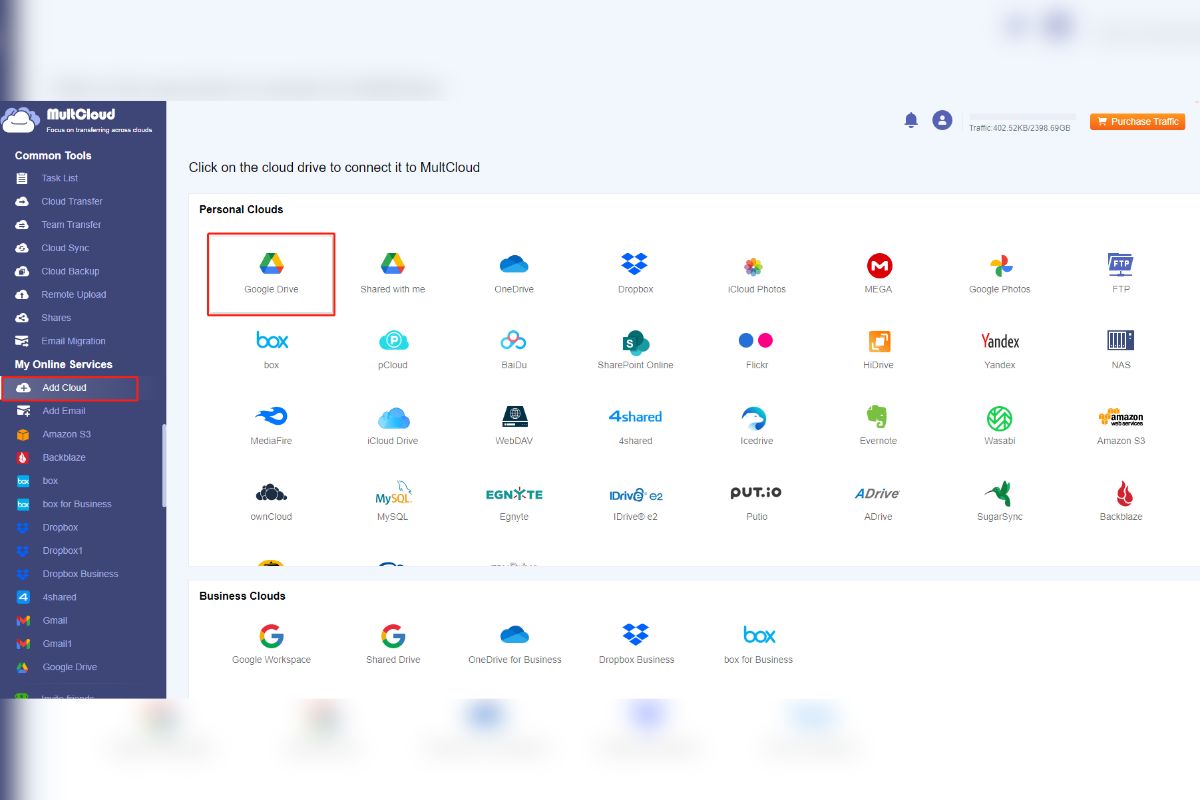1200x800 pixels.
Task: Add Shared Drive business cloud
Action: click(x=392, y=644)
